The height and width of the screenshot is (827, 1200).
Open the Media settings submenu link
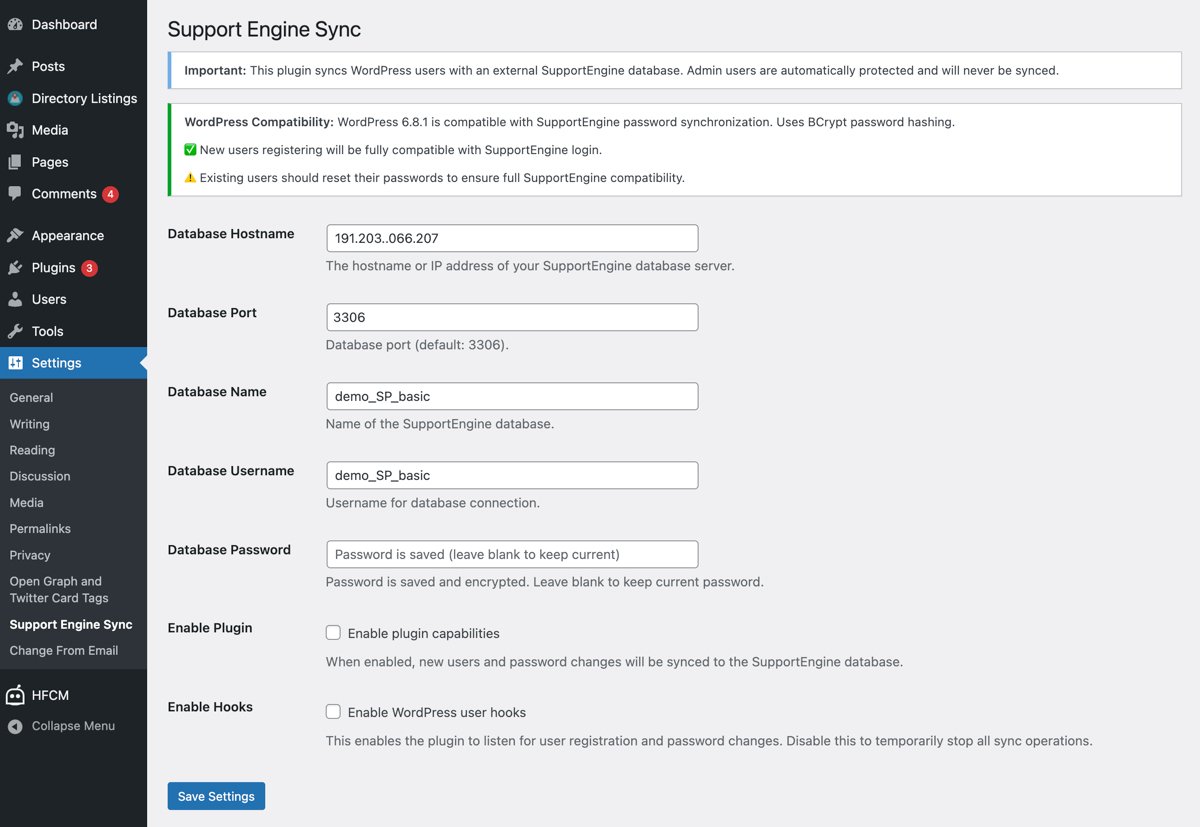point(27,503)
